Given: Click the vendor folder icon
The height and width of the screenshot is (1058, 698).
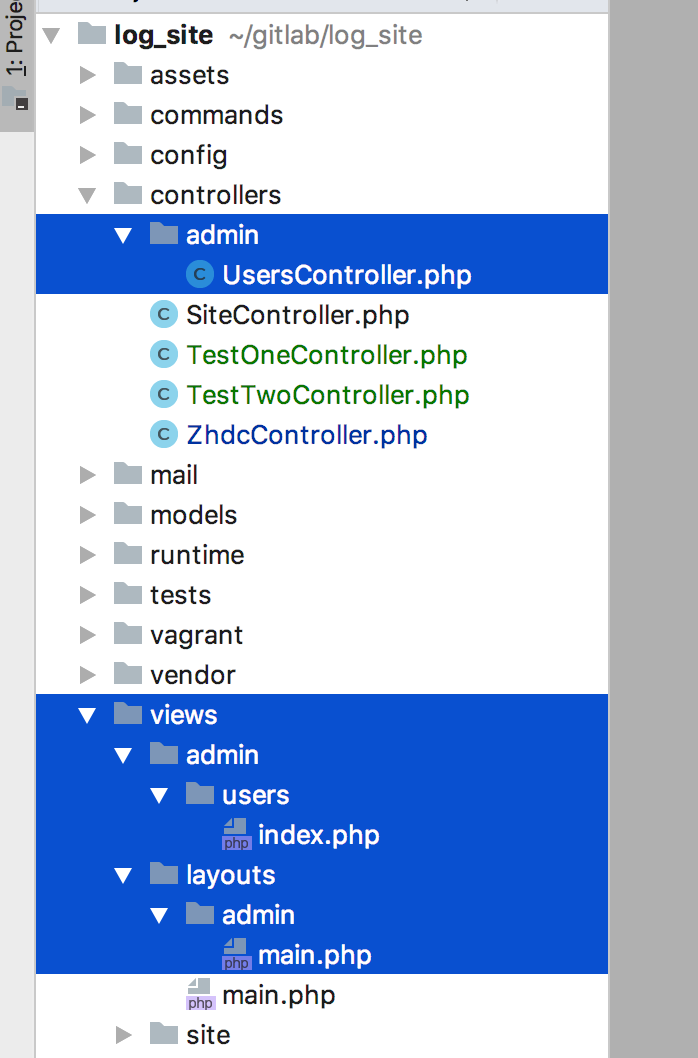Looking at the screenshot, I should tap(128, 674).
